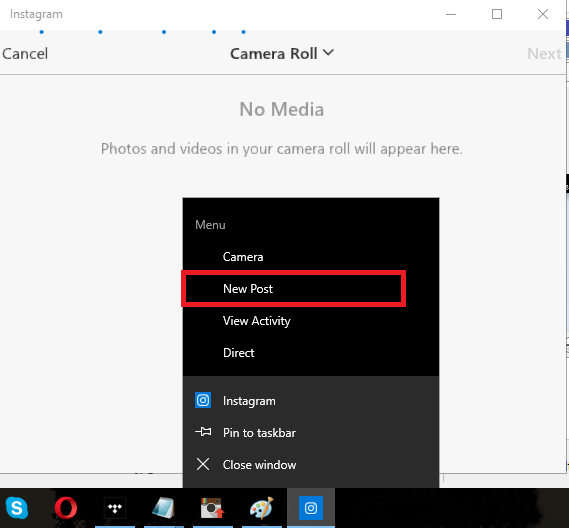
Task: Launch Opera browser from taskbar
Action: pos(66,508)
